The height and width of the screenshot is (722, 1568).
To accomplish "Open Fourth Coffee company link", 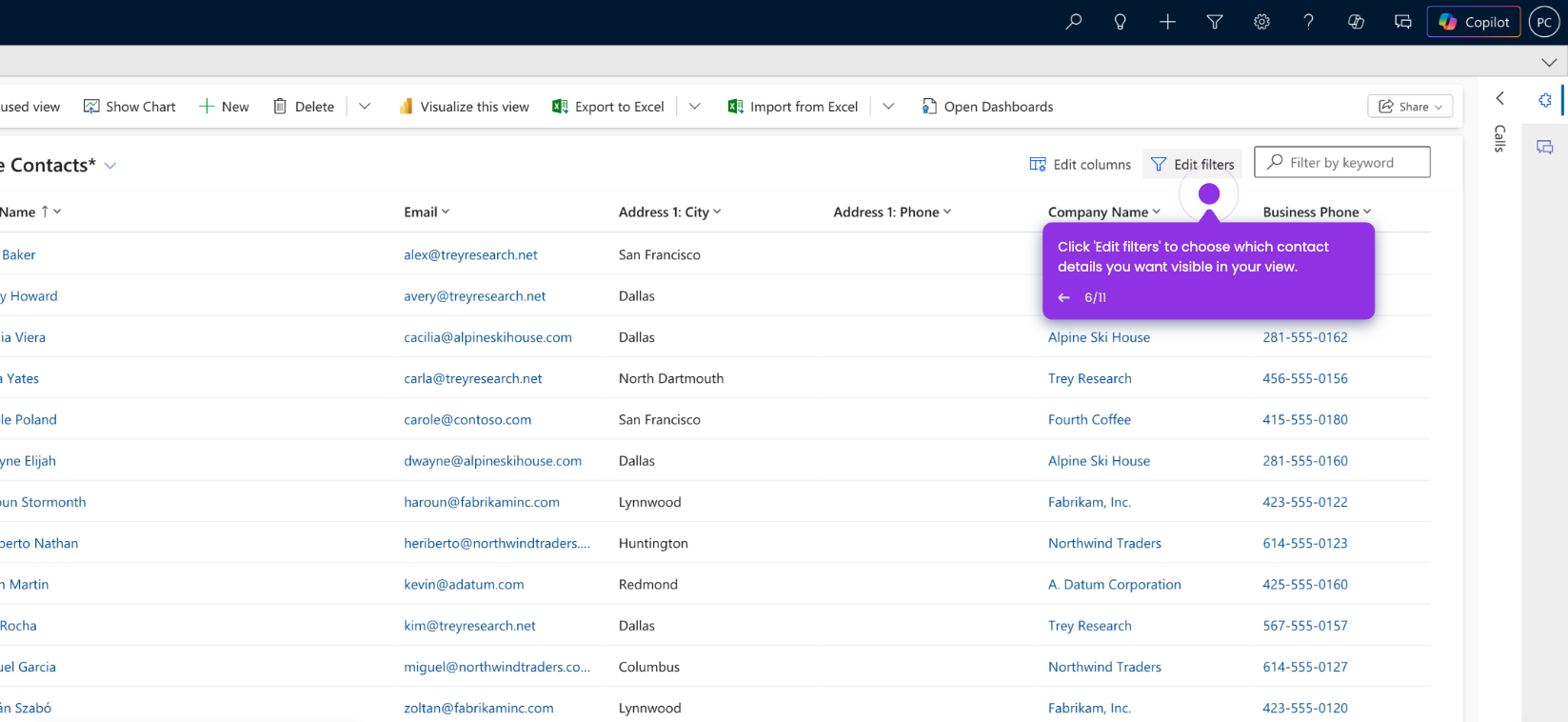I will click(x=1089, y=420).
